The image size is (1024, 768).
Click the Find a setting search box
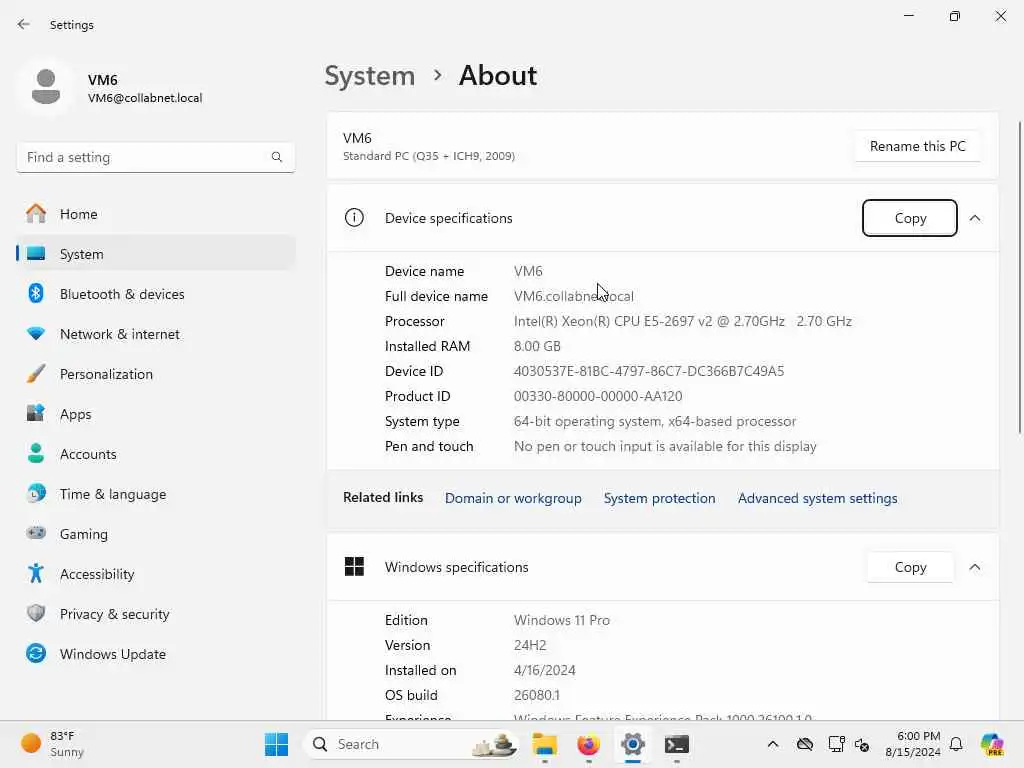(155, 157)
